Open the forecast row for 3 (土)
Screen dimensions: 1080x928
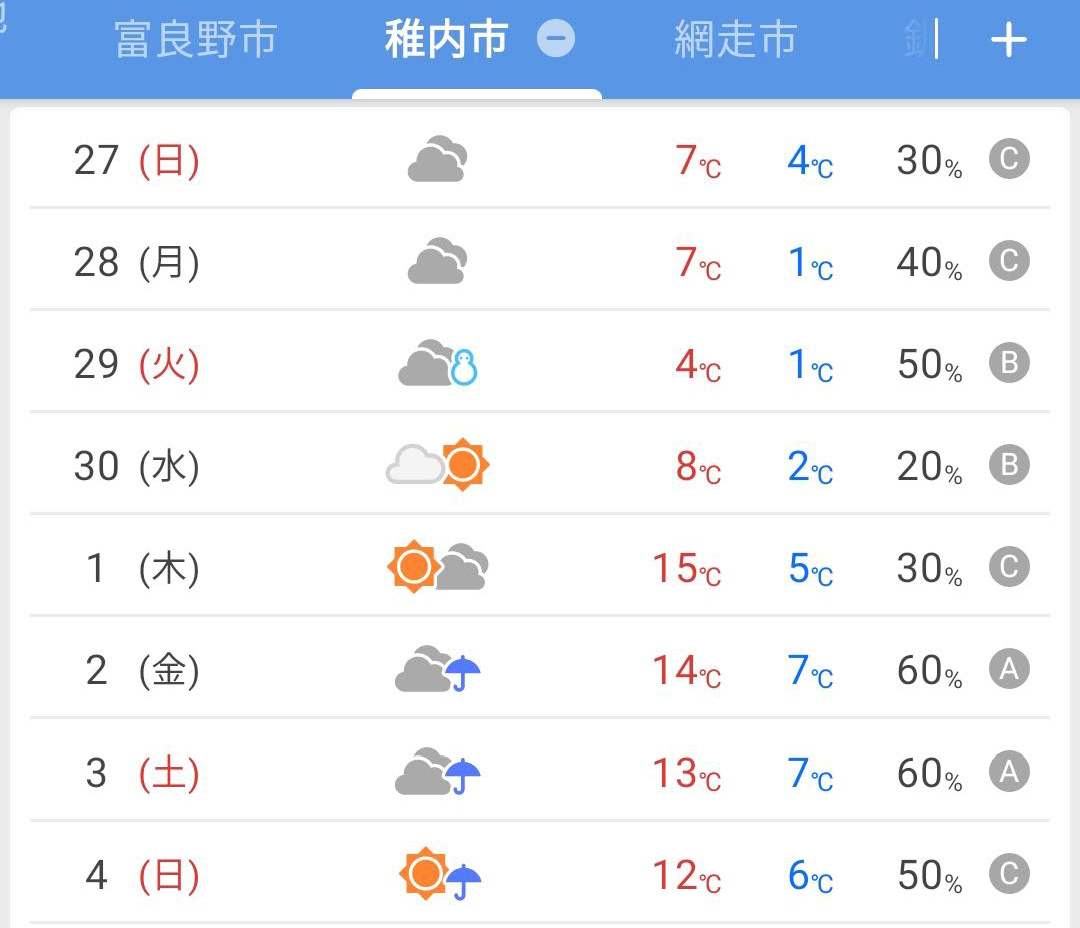[540, 772]
